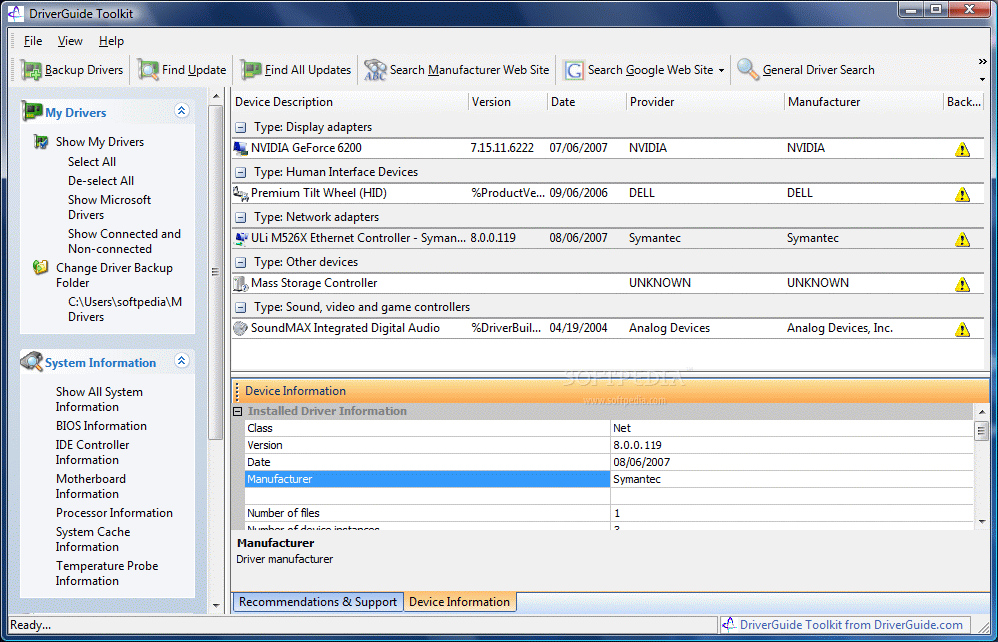Open the View menu
The height and width of the screenshot is (642, 998).
[x=70, y=41]
